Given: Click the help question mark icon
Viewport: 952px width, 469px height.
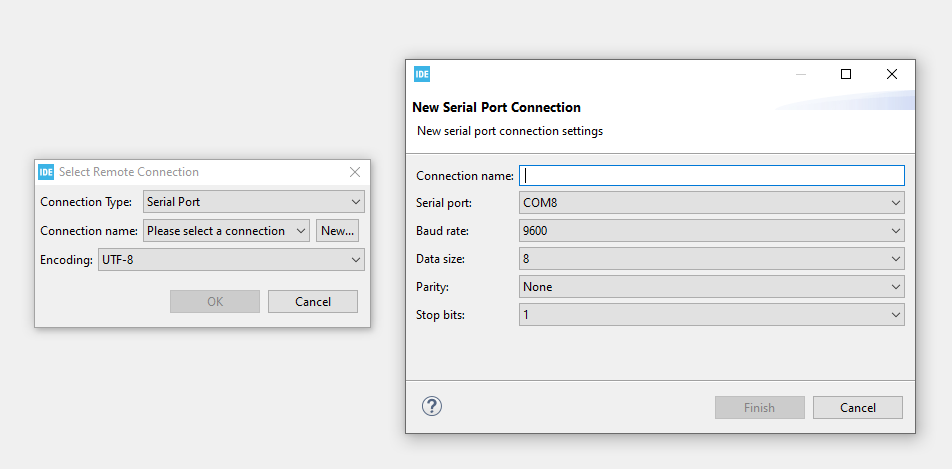Looking at the screenshot, I should (432, 406).
